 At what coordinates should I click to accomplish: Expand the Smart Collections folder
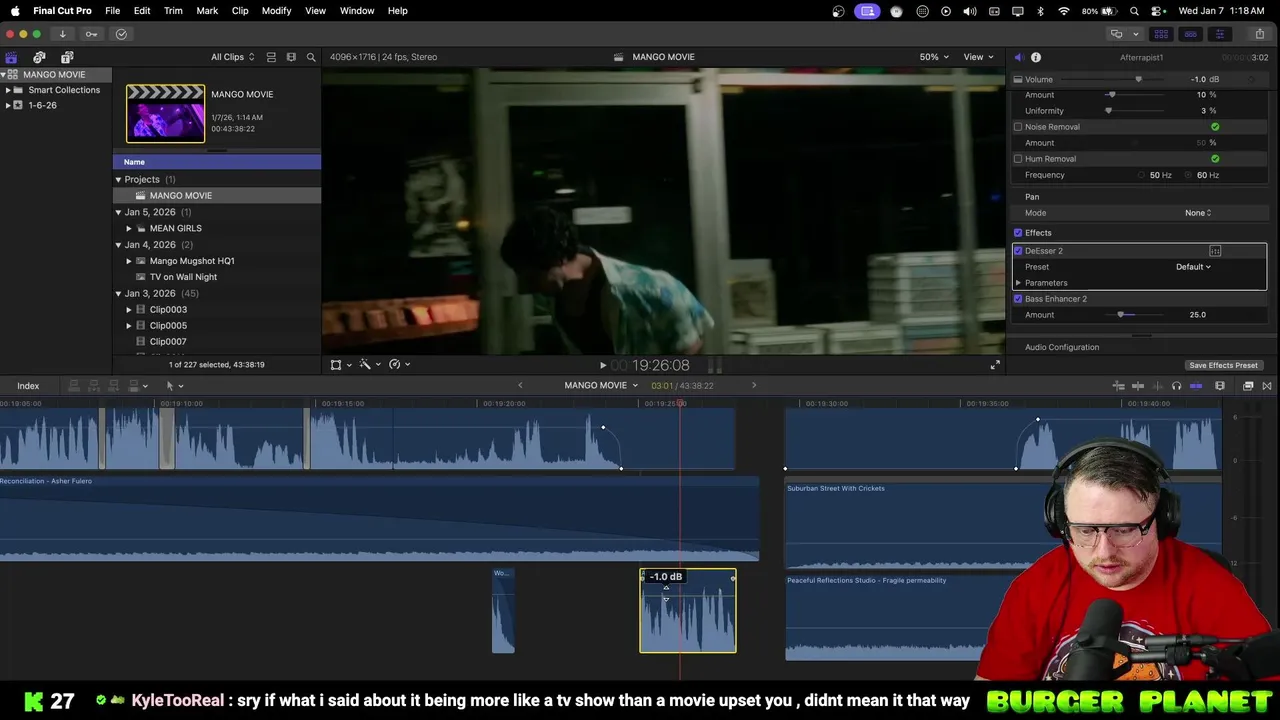[x=8, y=90]
